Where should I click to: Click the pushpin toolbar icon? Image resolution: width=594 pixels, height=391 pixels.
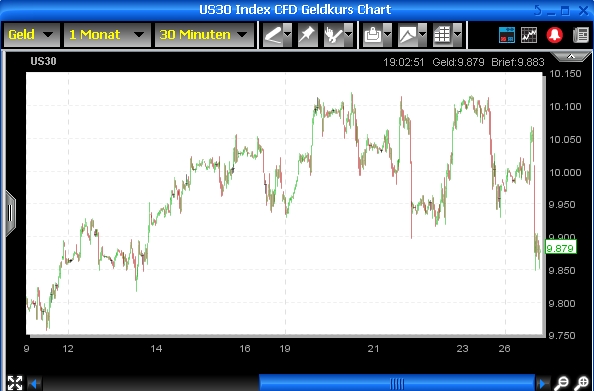pyautogui.click(x=307, y=35)
